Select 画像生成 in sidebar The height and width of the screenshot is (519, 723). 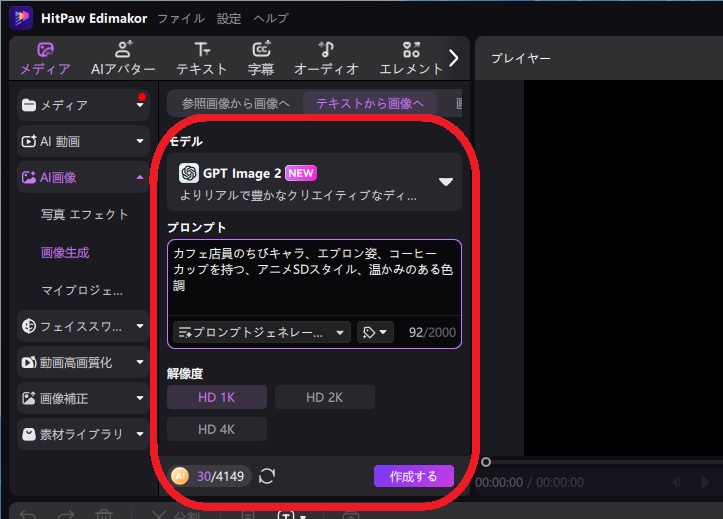pos(65,253)
